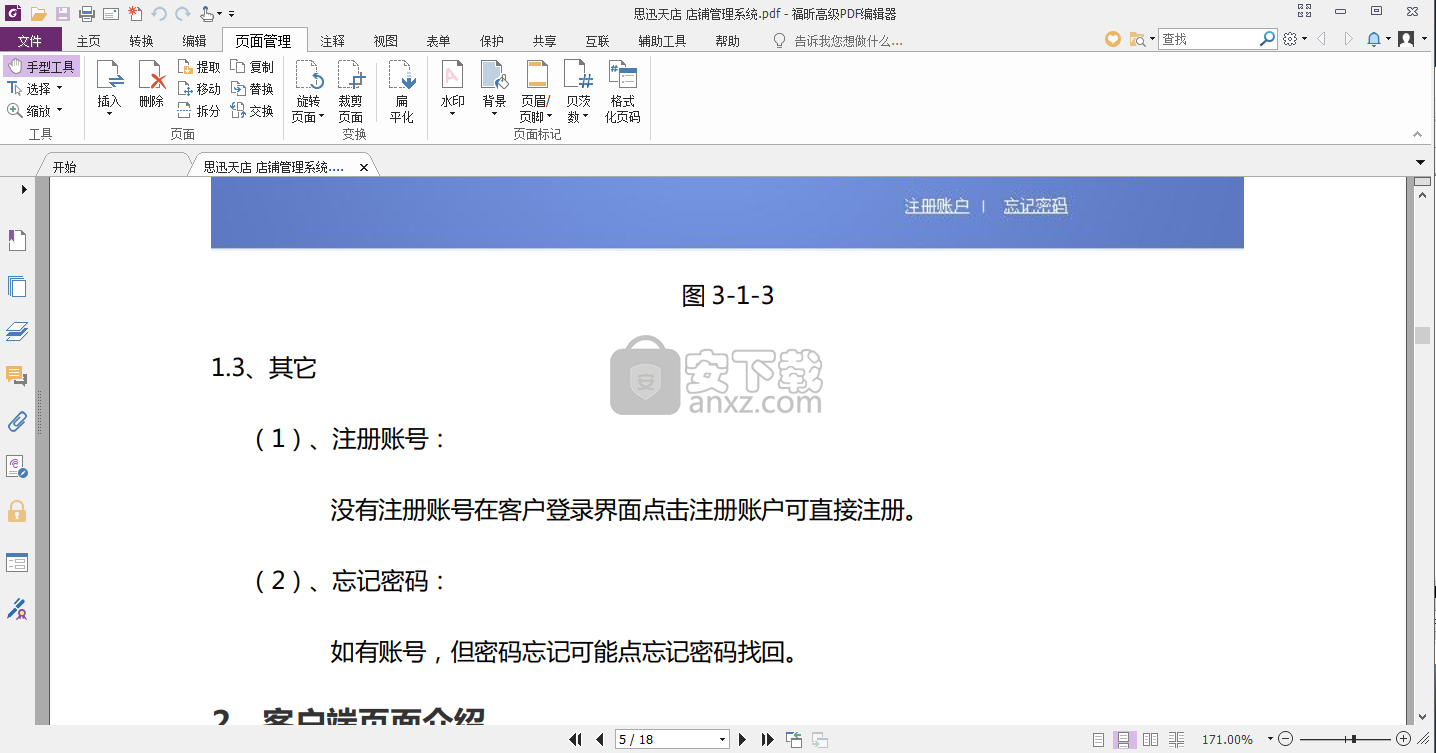Switch to the Comment (注释) tab

tap(332, 41)
